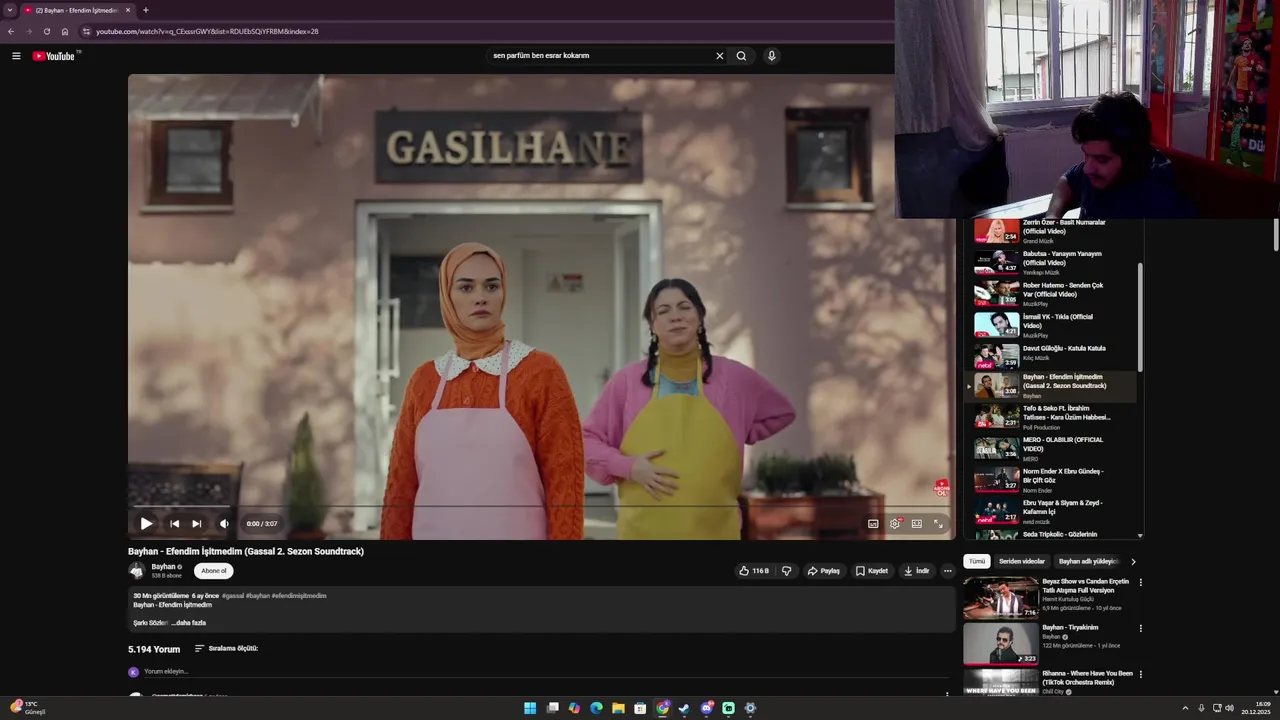The image size is (1280, 720).
Task: Go back in the browser
Action: tap(11, 31)
